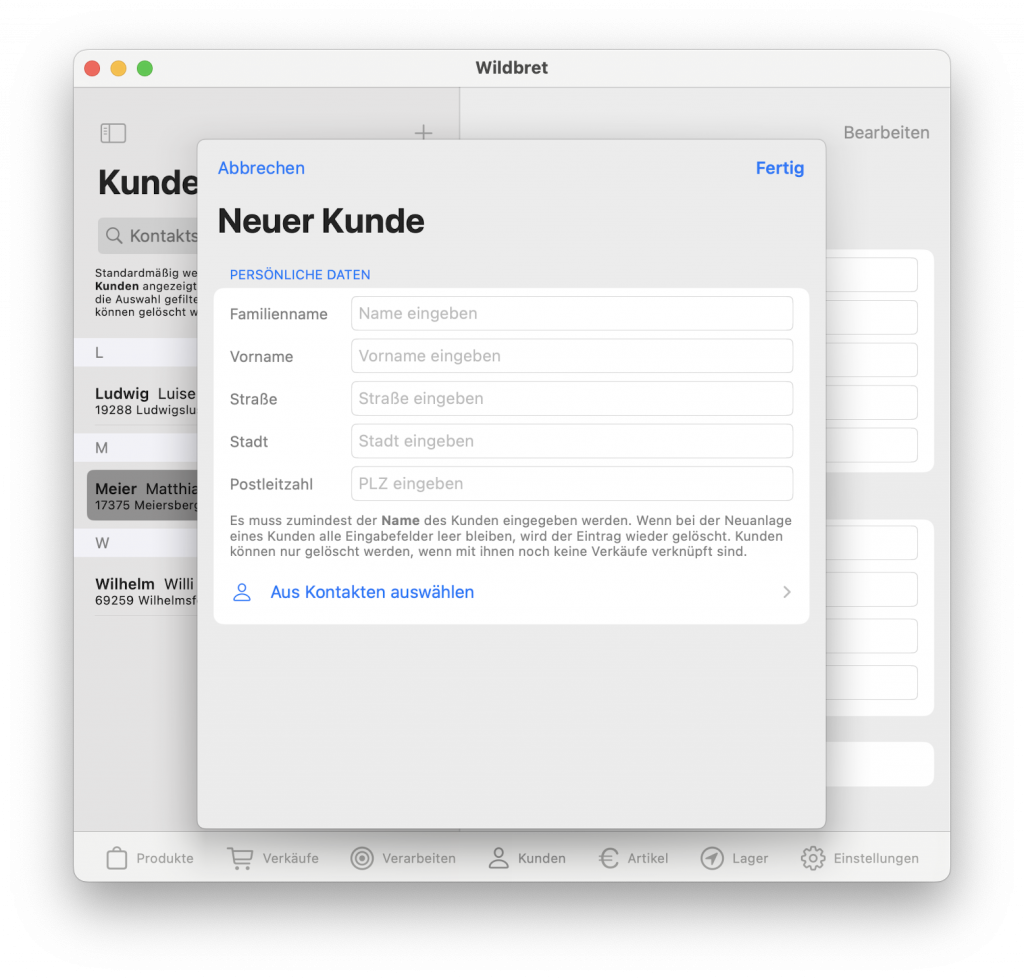Click the Bearbeiten button
The image size is (1024, 979).
[x=886, y=133]
